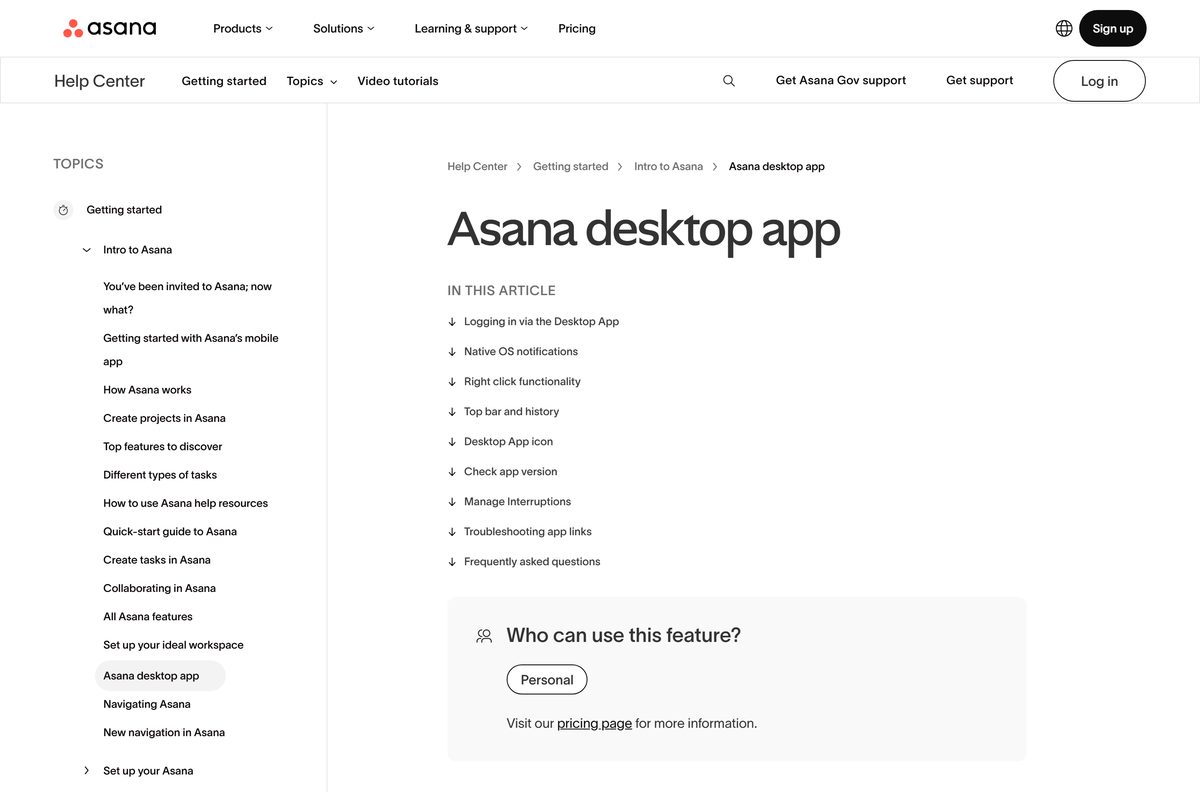Viewport: 1200px width, 792px height.
Task: Open the Learning & support dropdown
Action: coord(471,28)
